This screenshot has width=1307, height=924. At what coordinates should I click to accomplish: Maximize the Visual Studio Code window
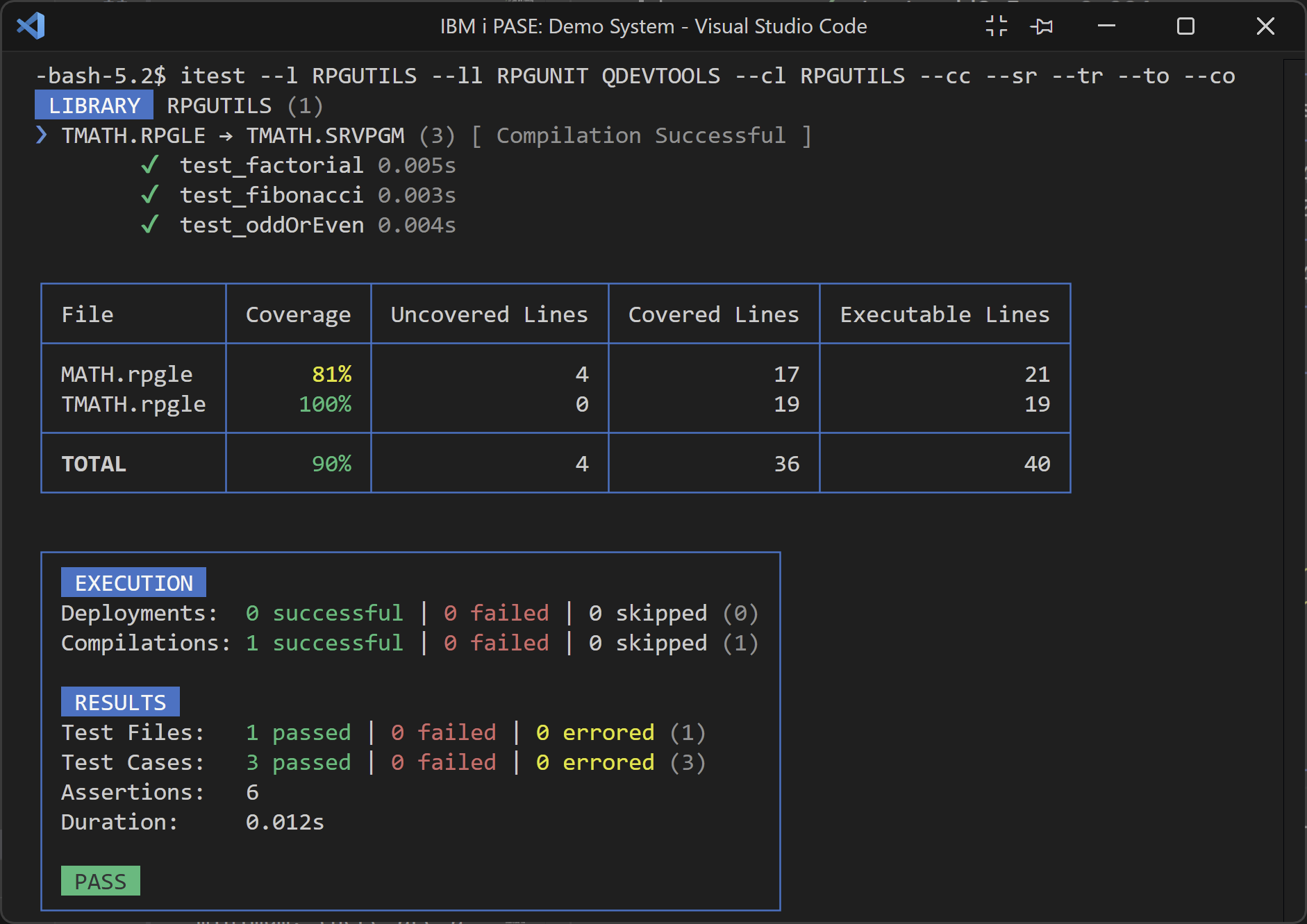(x=1185, y=26)
